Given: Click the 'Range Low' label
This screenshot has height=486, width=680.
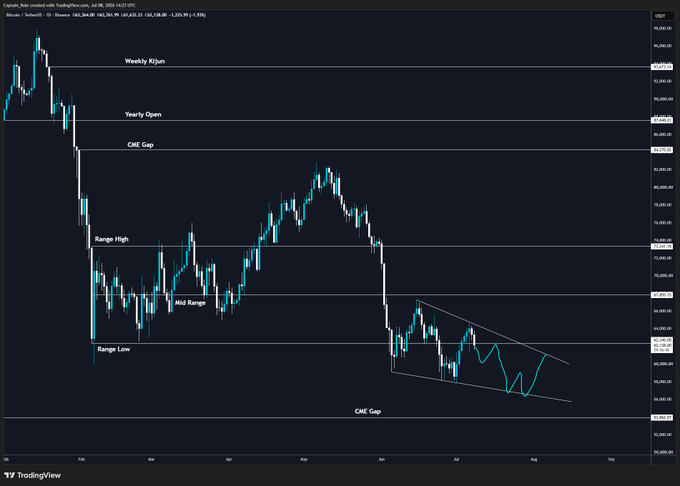Looking at the screenshot, I should pyautogui.click(x=114, y=349).
